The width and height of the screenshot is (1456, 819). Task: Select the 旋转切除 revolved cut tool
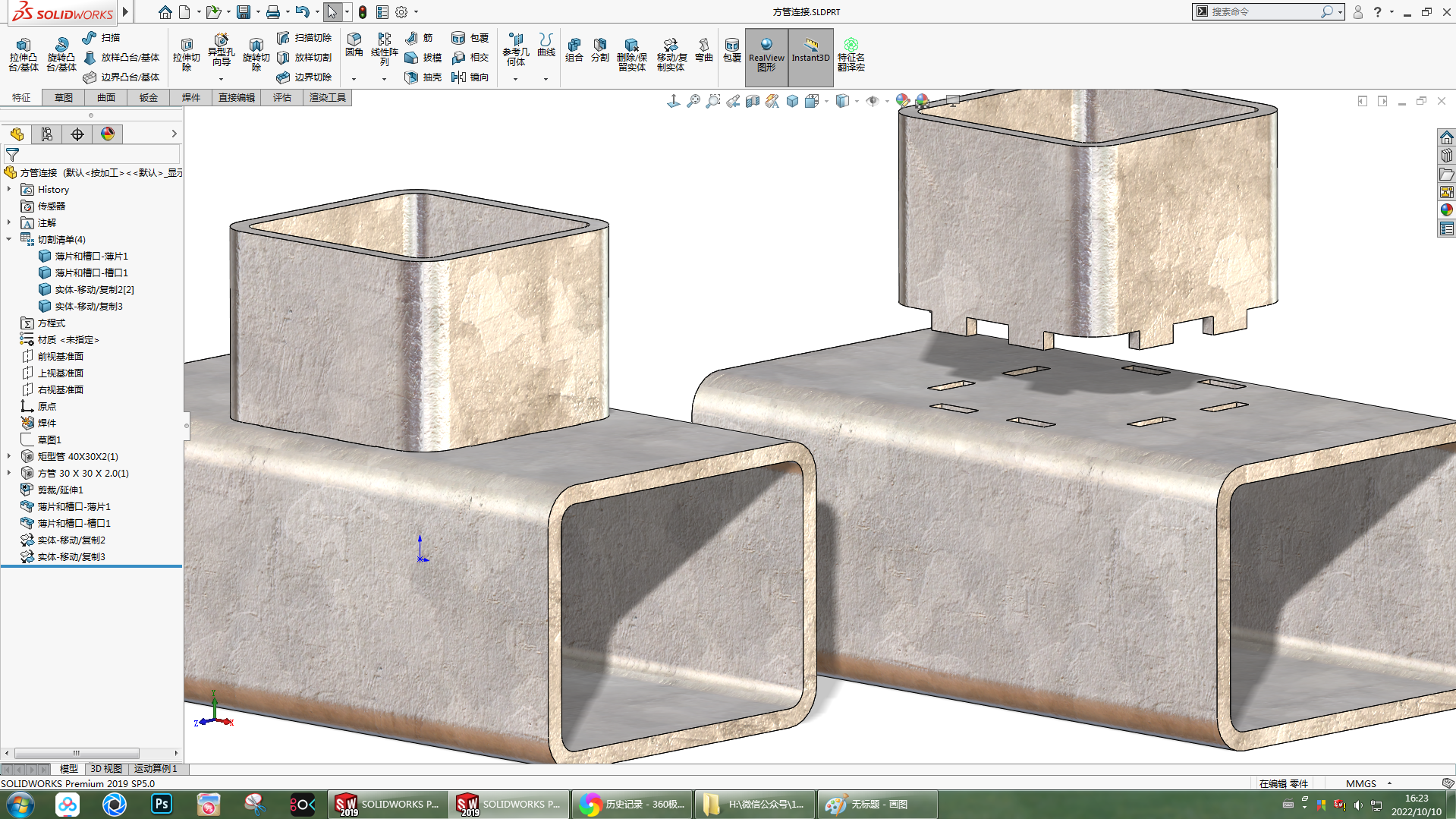coord(256,54)
